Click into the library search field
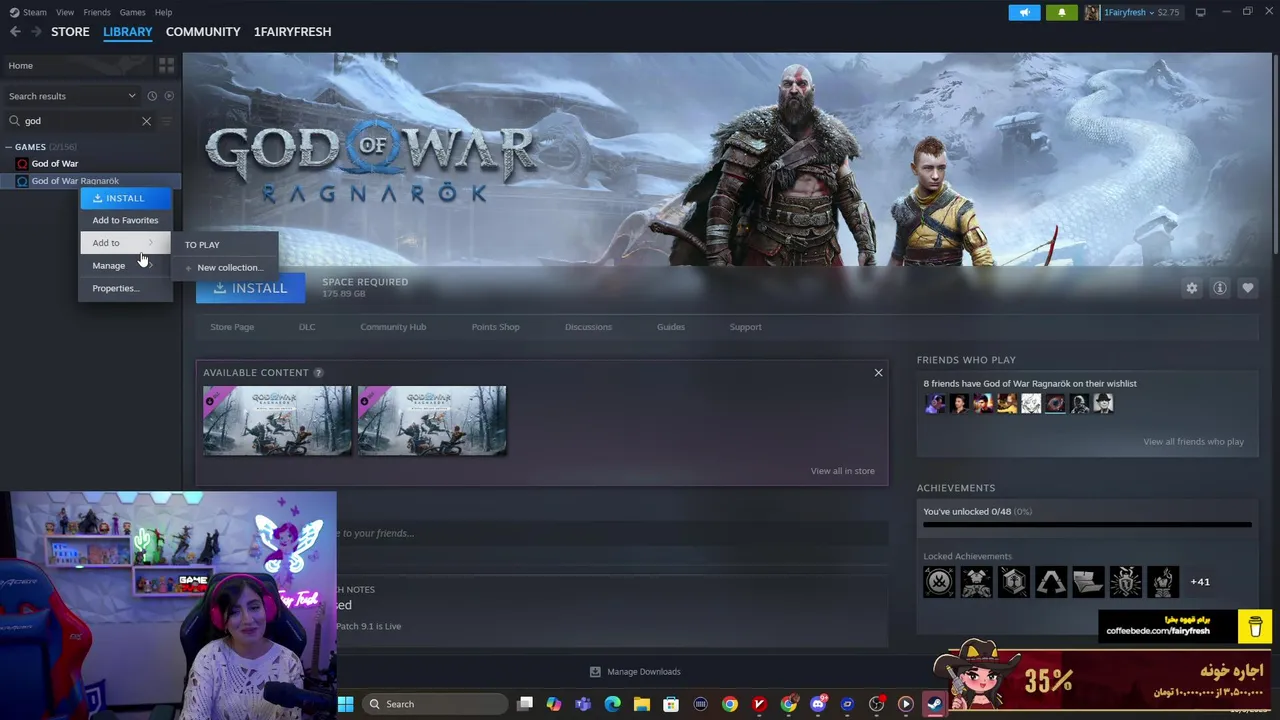Viewport: 1280px width, 720px height. tap(80, 121)
